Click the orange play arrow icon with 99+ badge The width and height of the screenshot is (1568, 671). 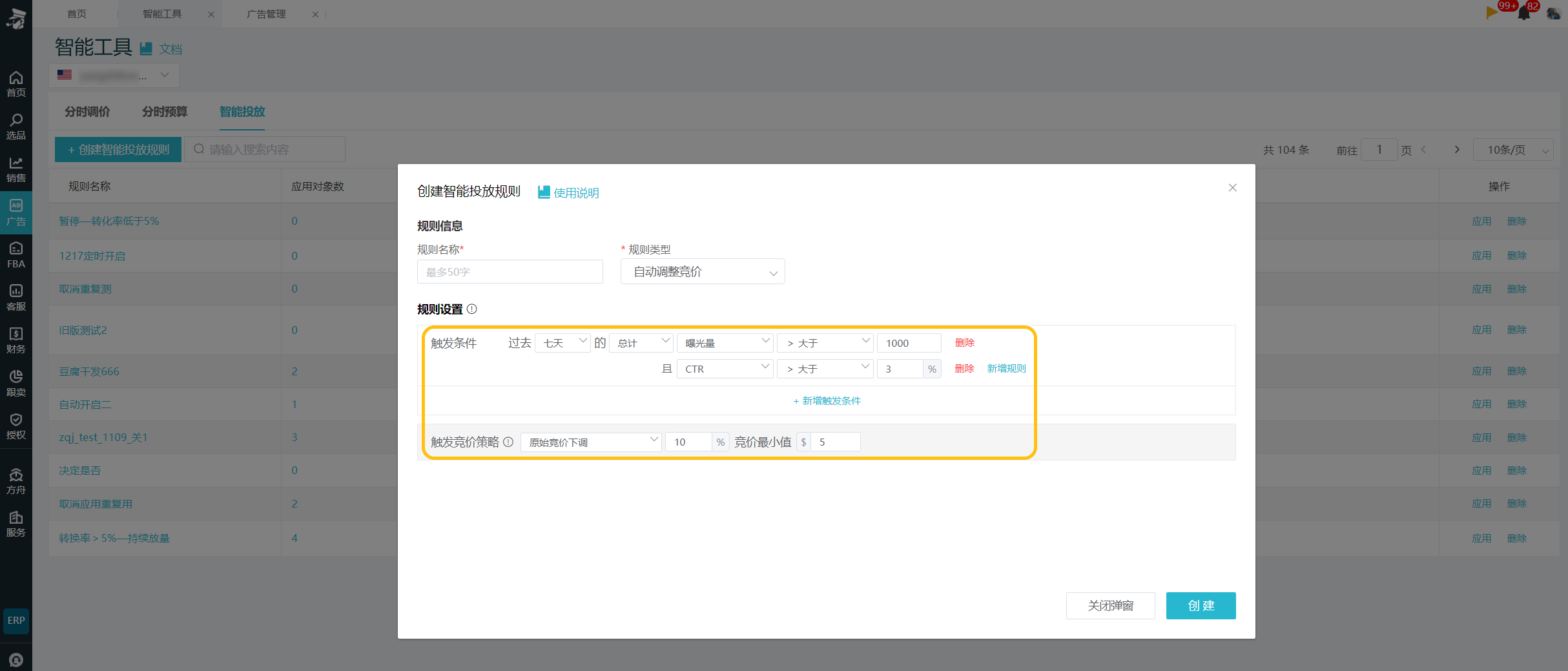click(1492, 12)
